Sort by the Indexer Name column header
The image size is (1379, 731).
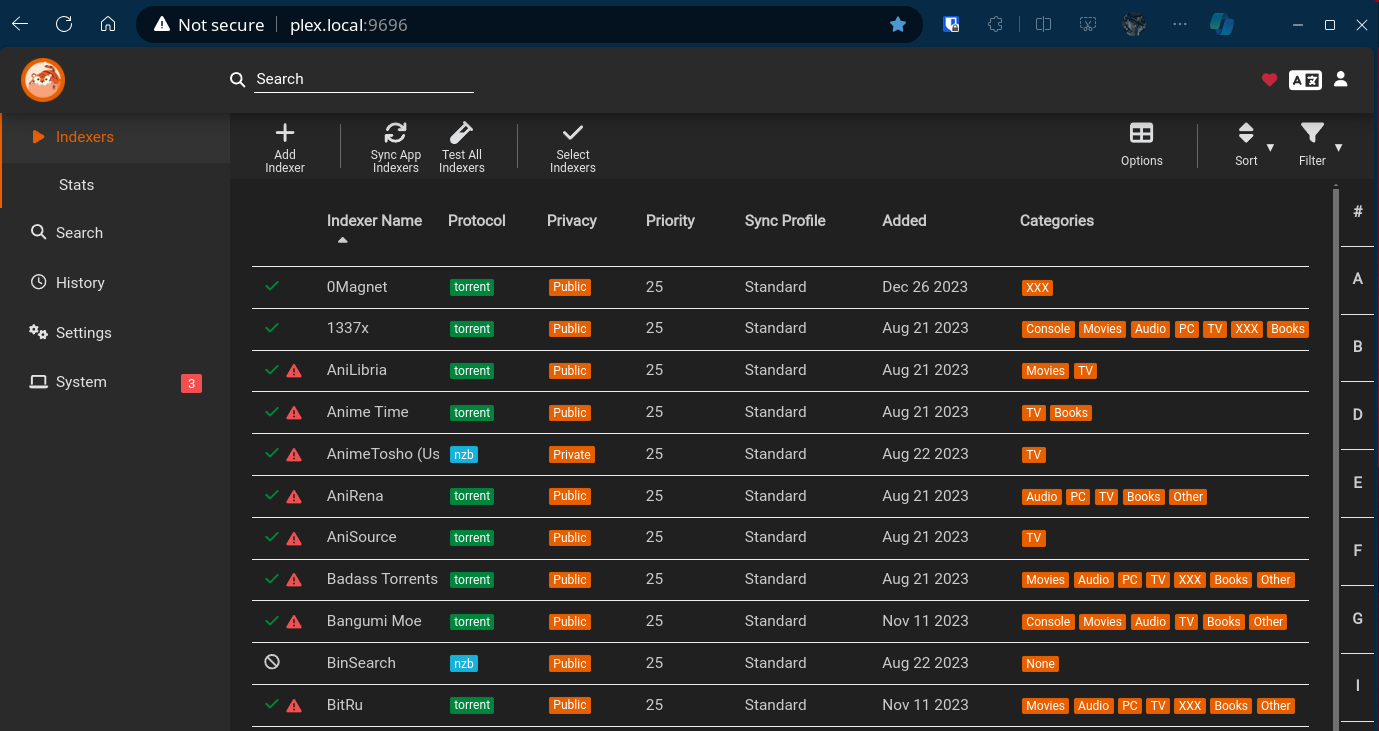[374, 221]
